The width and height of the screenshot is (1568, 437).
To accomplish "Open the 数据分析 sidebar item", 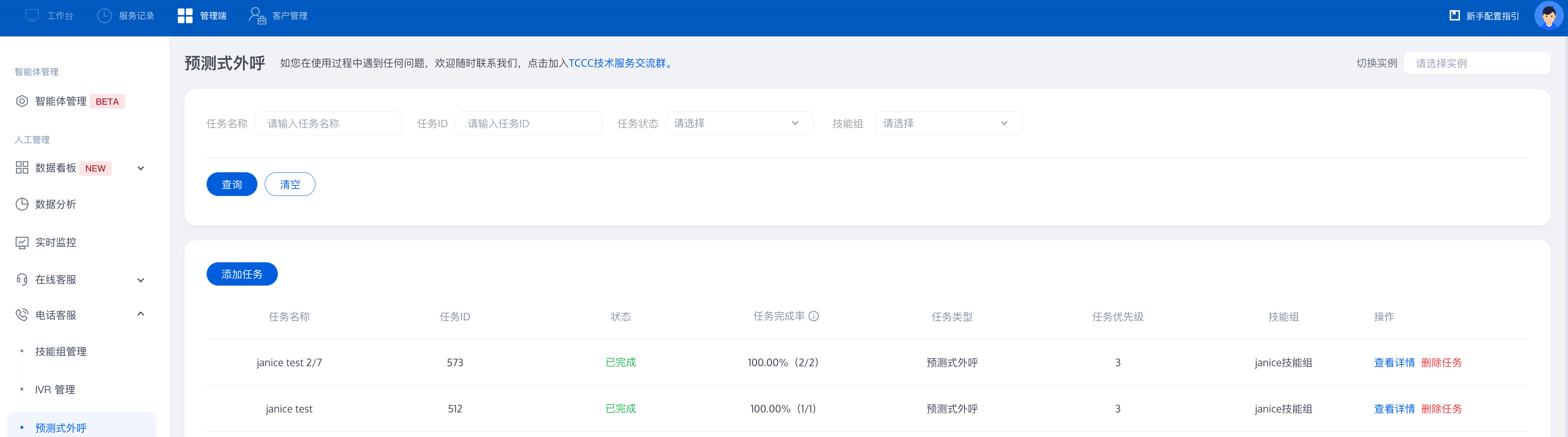I will pyautogui.click(x=55, y=204).
